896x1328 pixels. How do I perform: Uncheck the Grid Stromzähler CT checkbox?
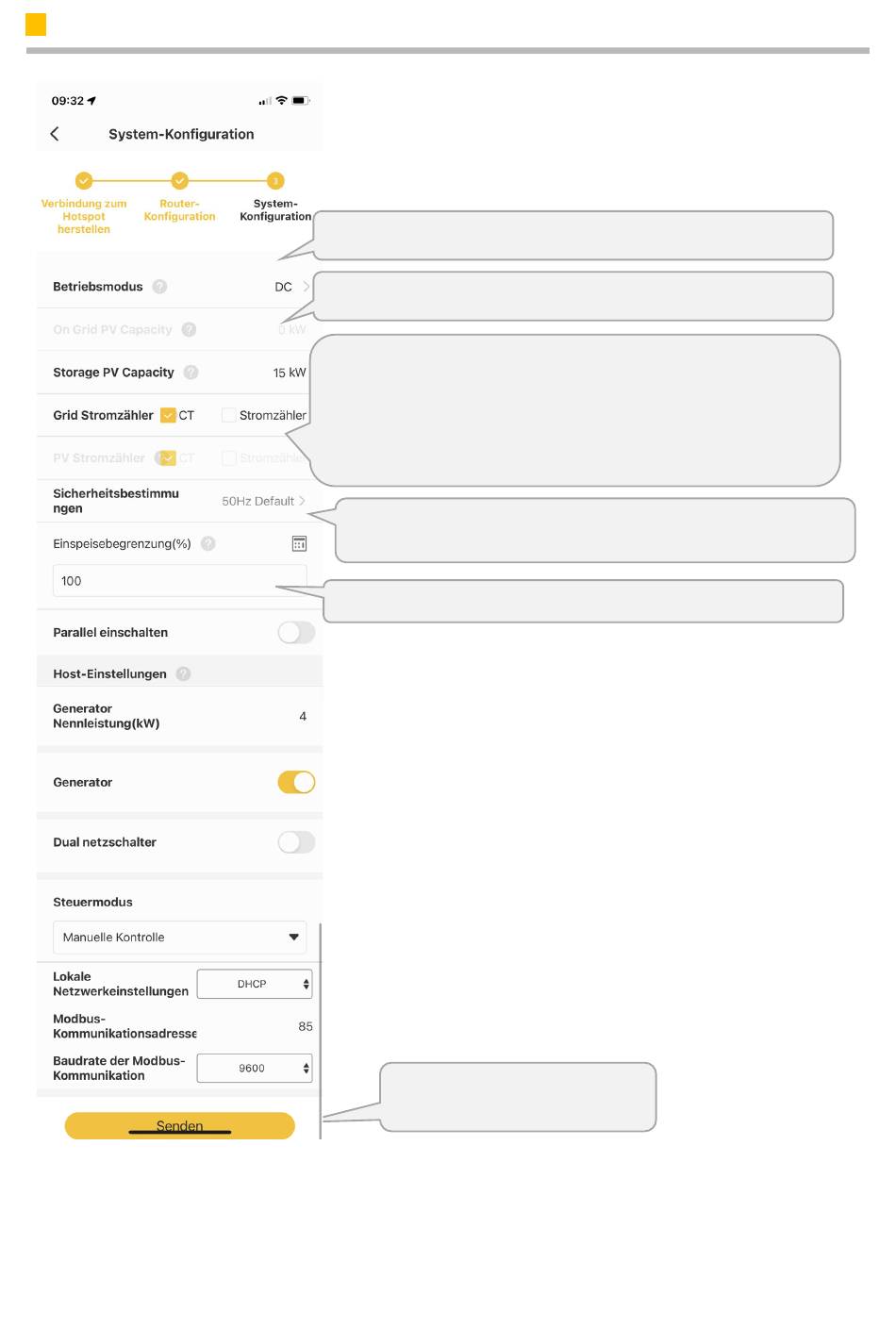pos(168,415)
